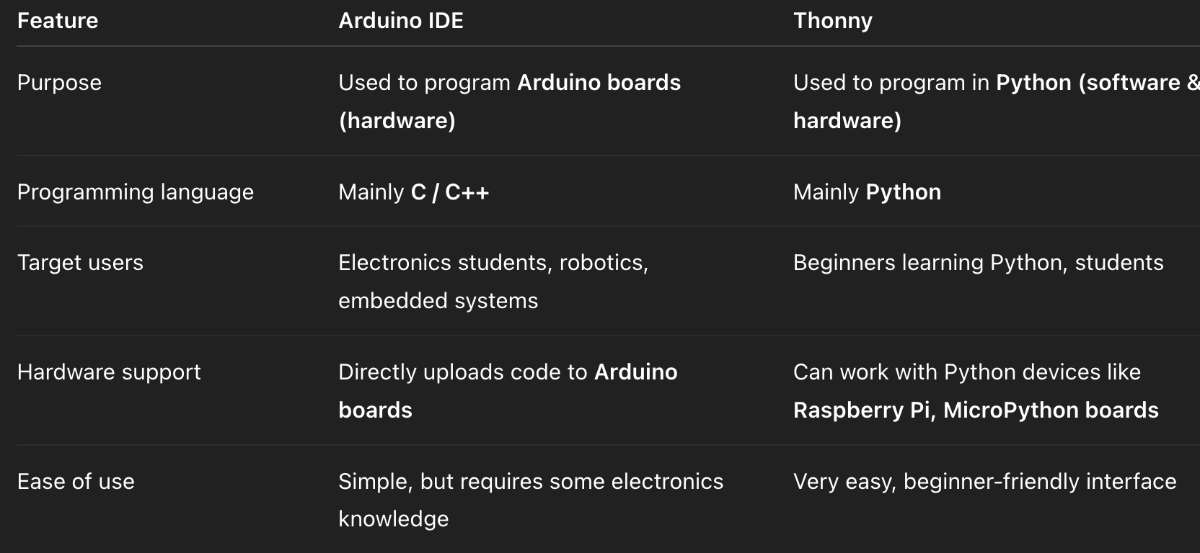Click 'Used to program Arduino boards' text

(x=509, y=83)
